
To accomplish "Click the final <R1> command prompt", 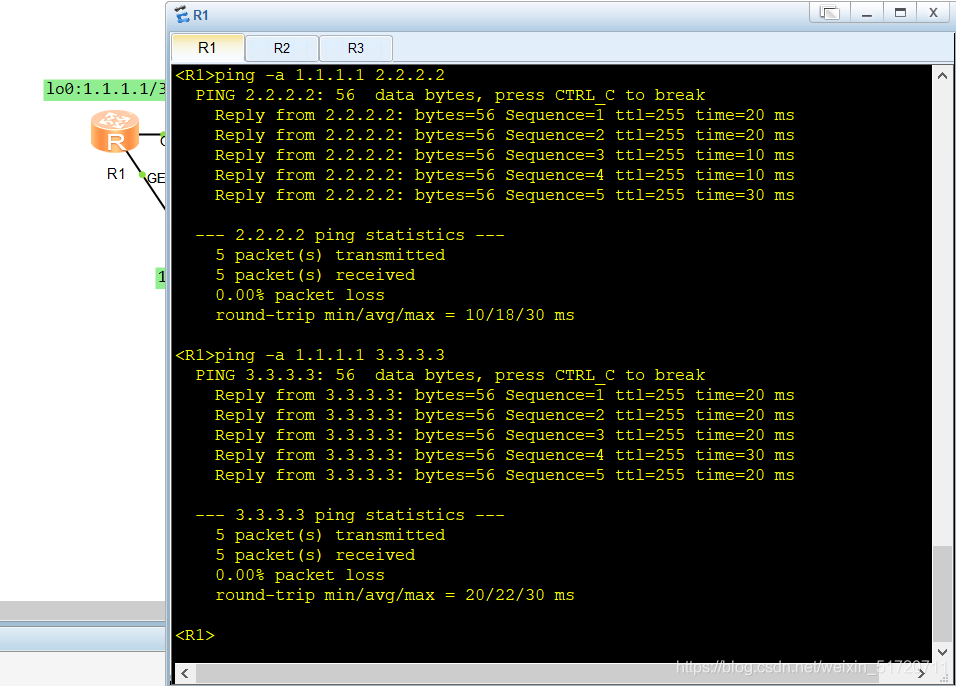I will (195, 635).
